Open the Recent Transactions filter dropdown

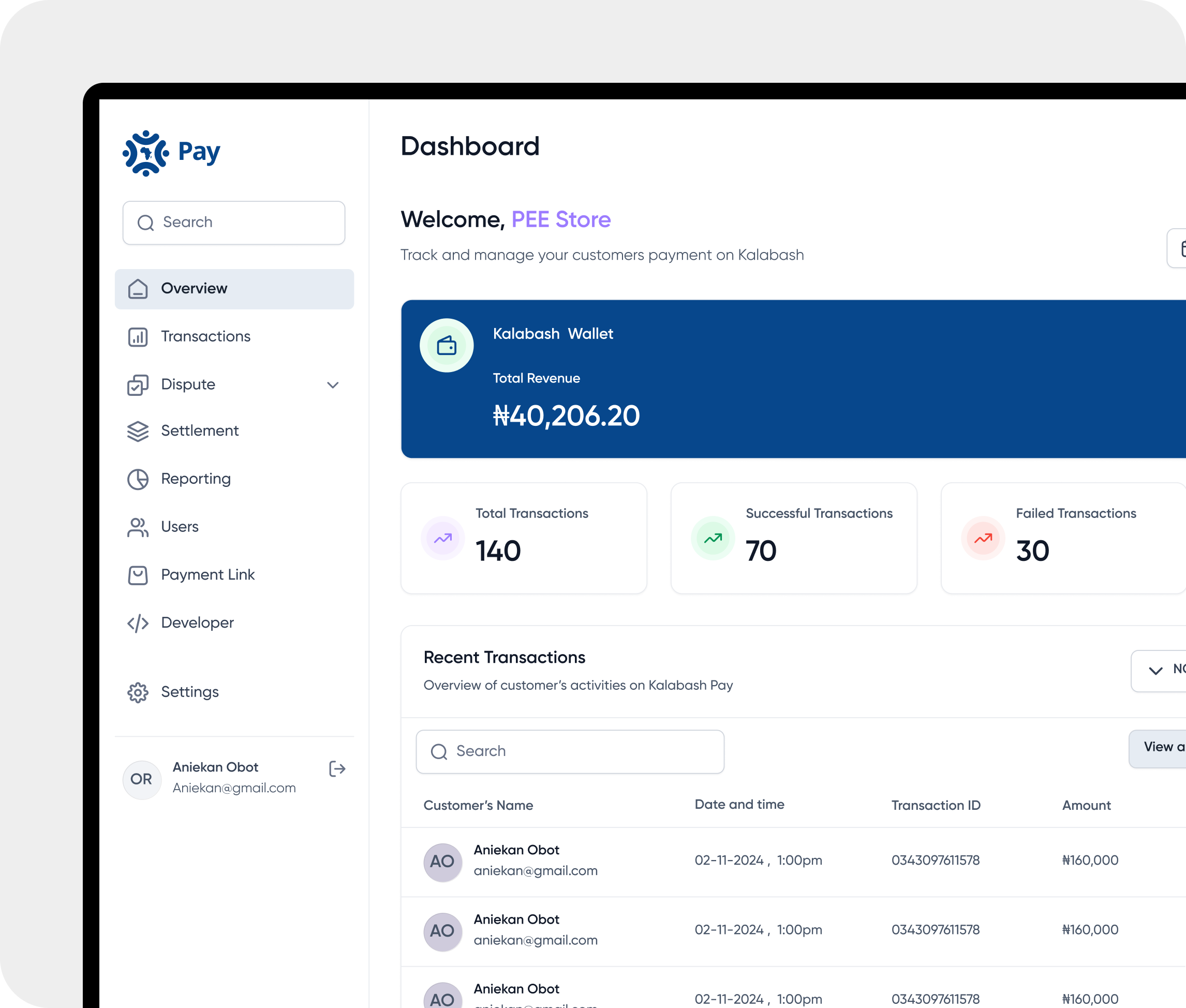click(1159, 671)
